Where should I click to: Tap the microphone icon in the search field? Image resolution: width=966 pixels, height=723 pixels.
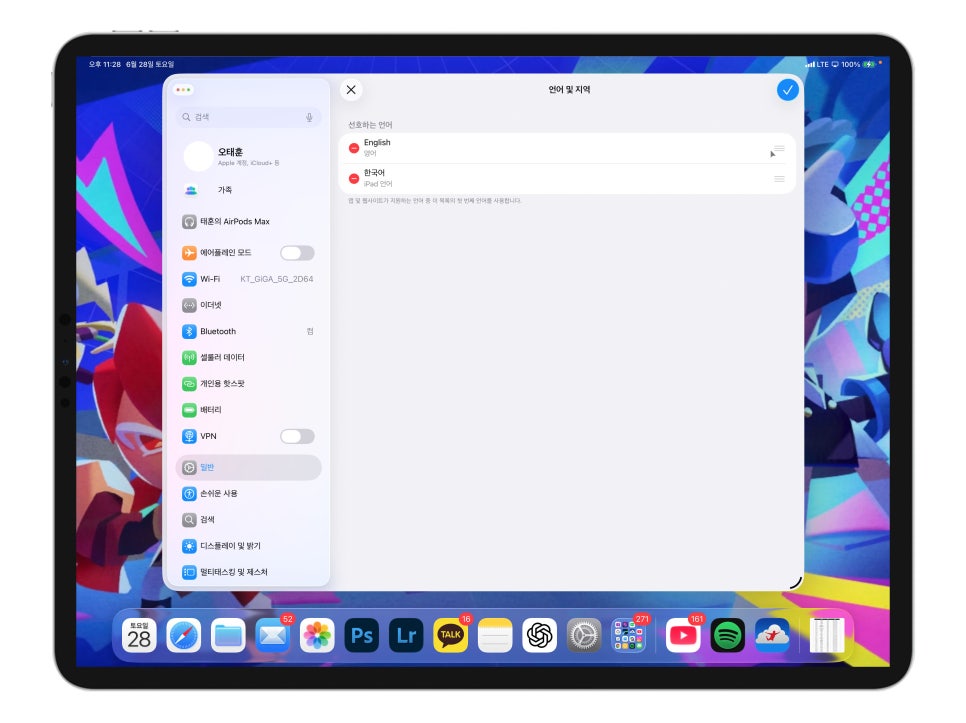[x=309, y=117]
